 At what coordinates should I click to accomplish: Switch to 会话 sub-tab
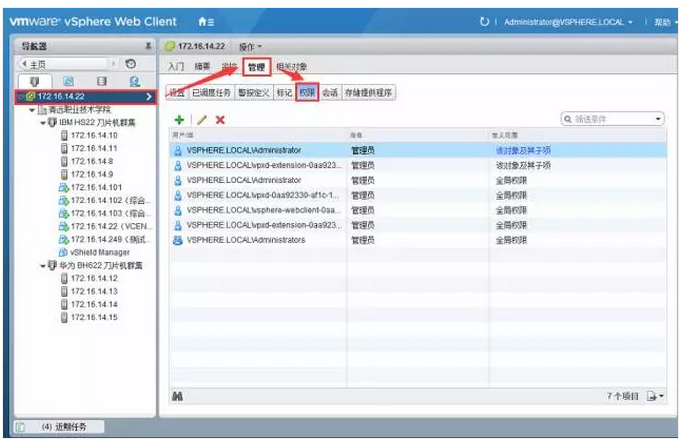(x=330, y=92)
